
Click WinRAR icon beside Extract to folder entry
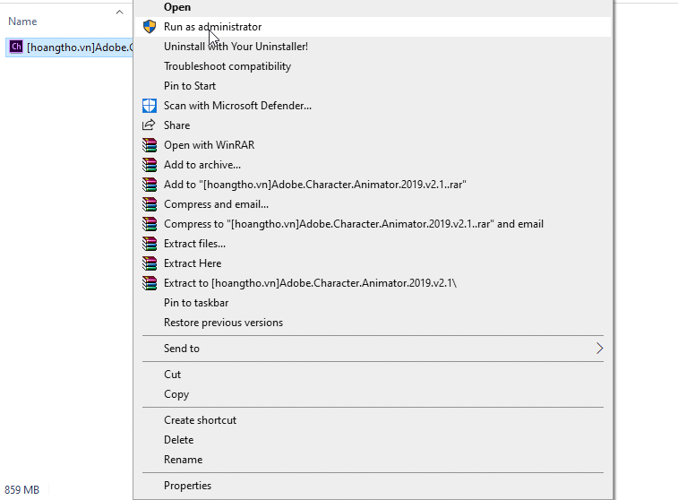point(150,283)
